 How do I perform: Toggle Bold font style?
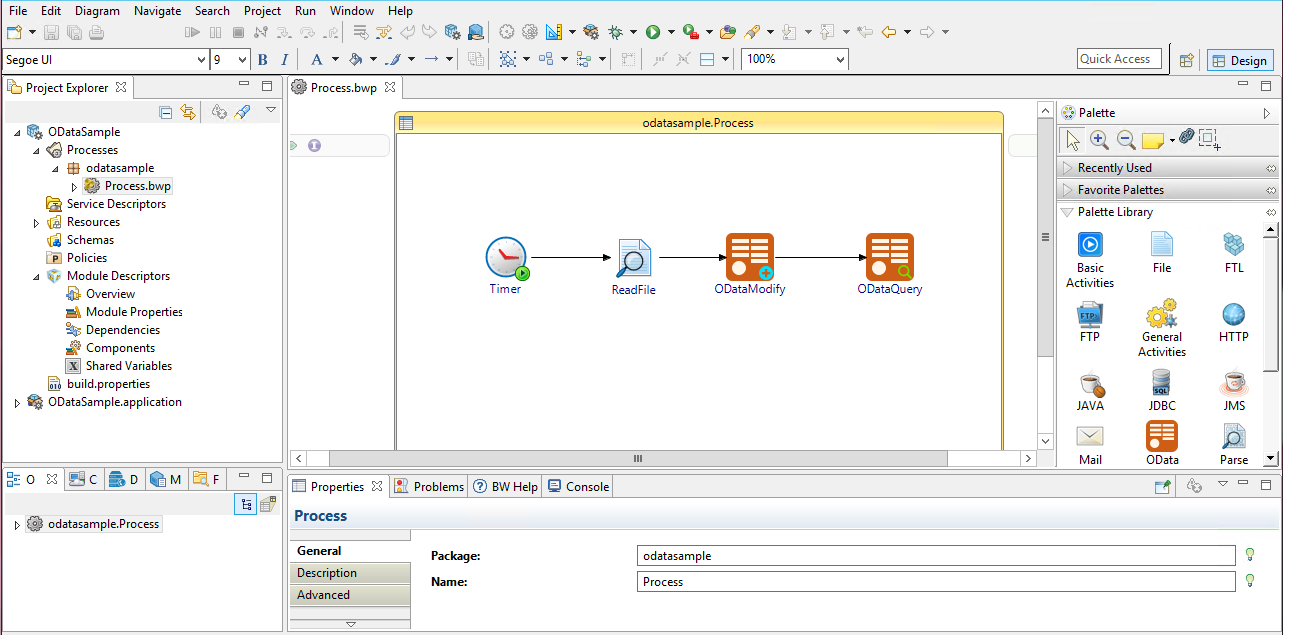[263, 60]
